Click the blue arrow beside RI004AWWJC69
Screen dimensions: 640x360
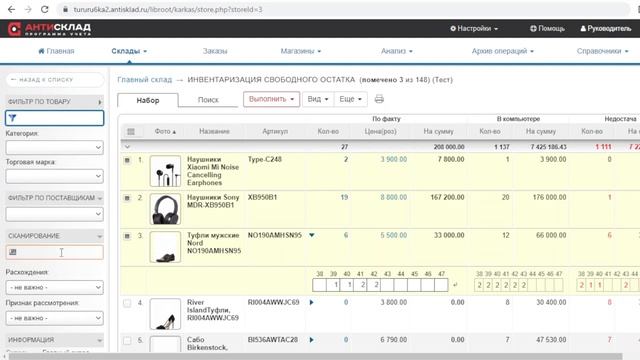coord(311,302)
